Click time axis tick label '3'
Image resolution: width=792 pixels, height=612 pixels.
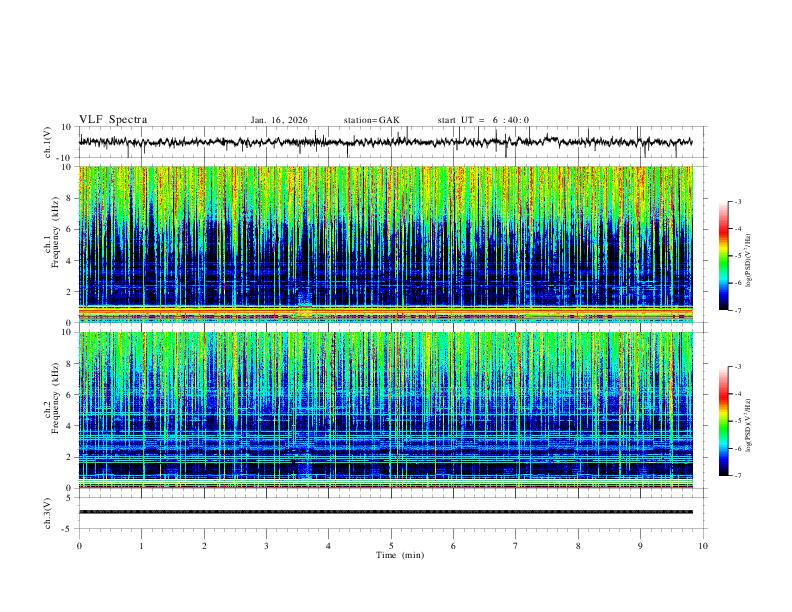(266, 546)
